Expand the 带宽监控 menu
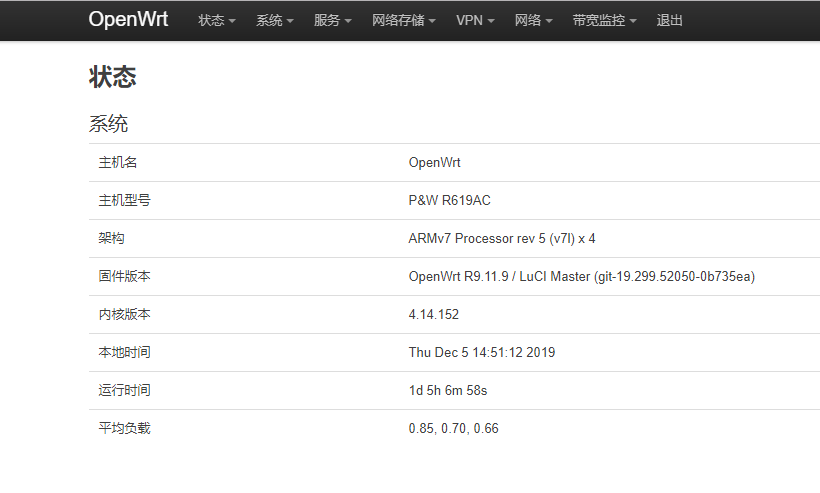Image resolution: width=820 pixels, height=493 pixels. [x=605, y=20]
